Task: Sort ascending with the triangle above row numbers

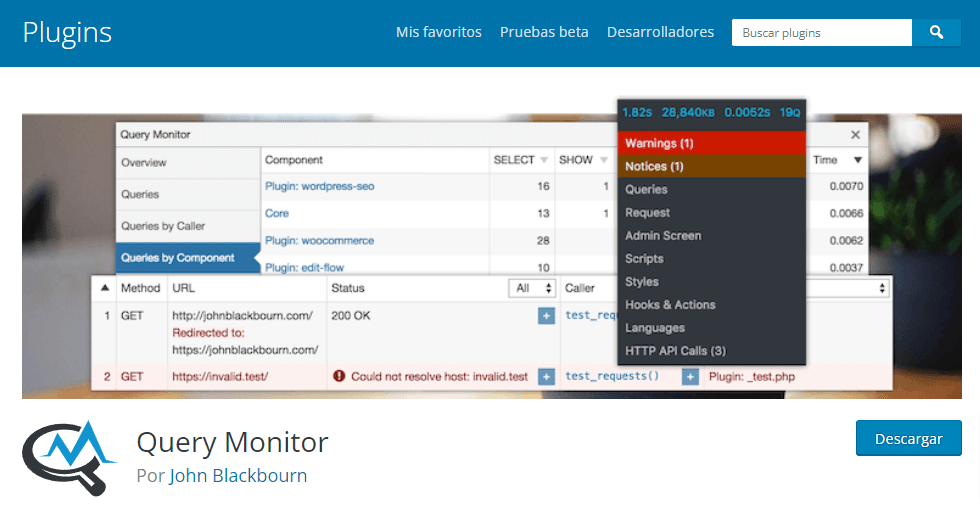Action: point(105,288)
